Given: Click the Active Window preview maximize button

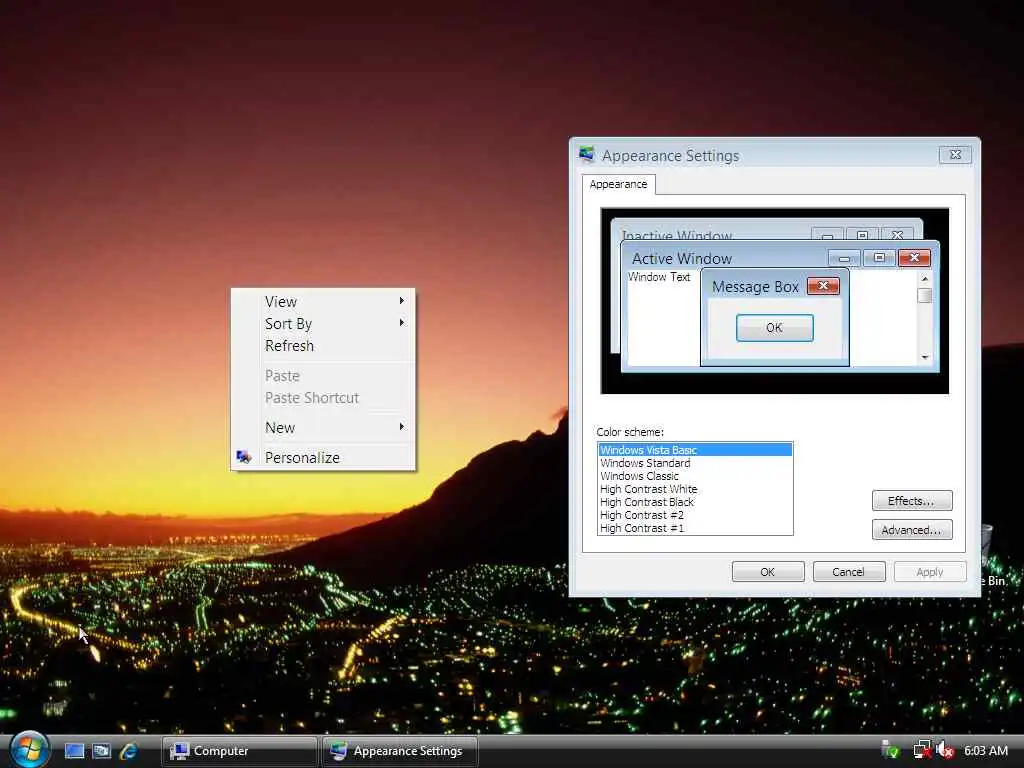Looking at the screenshot, I should coord(879,258).
